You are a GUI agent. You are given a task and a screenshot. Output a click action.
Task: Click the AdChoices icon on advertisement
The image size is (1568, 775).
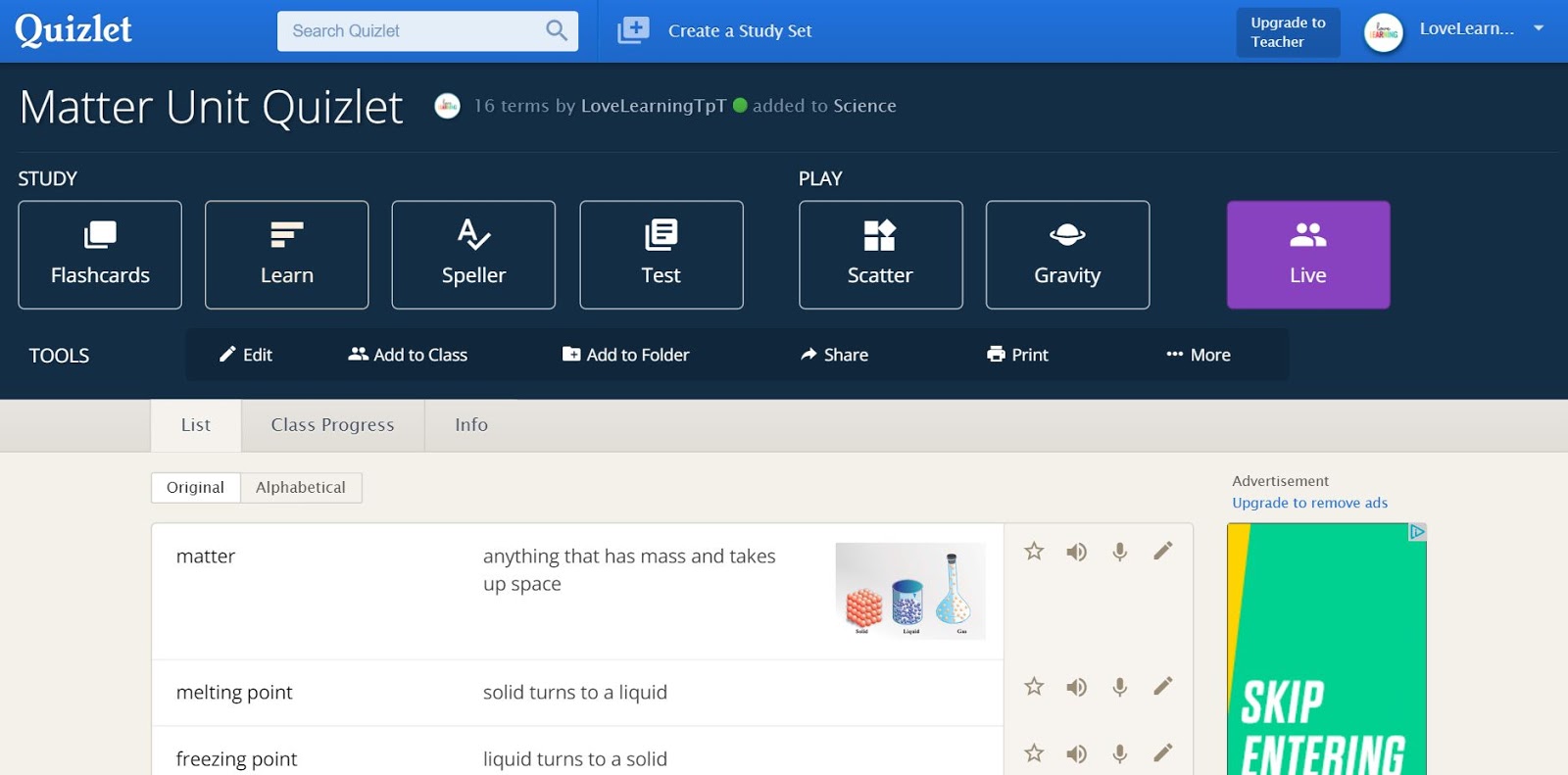[1417, 532]
